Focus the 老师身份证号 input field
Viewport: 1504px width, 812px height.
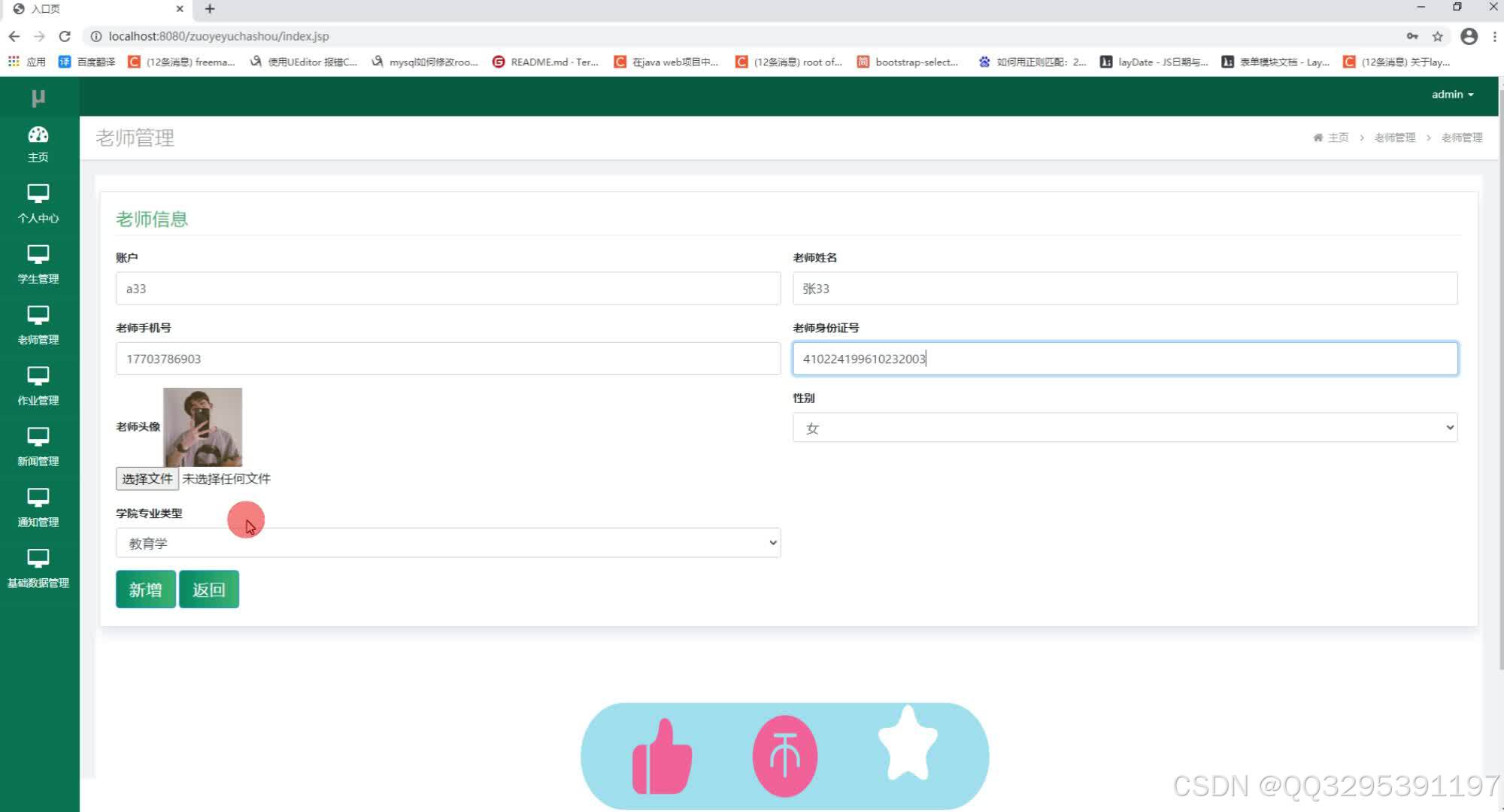tap(1125, 359)
